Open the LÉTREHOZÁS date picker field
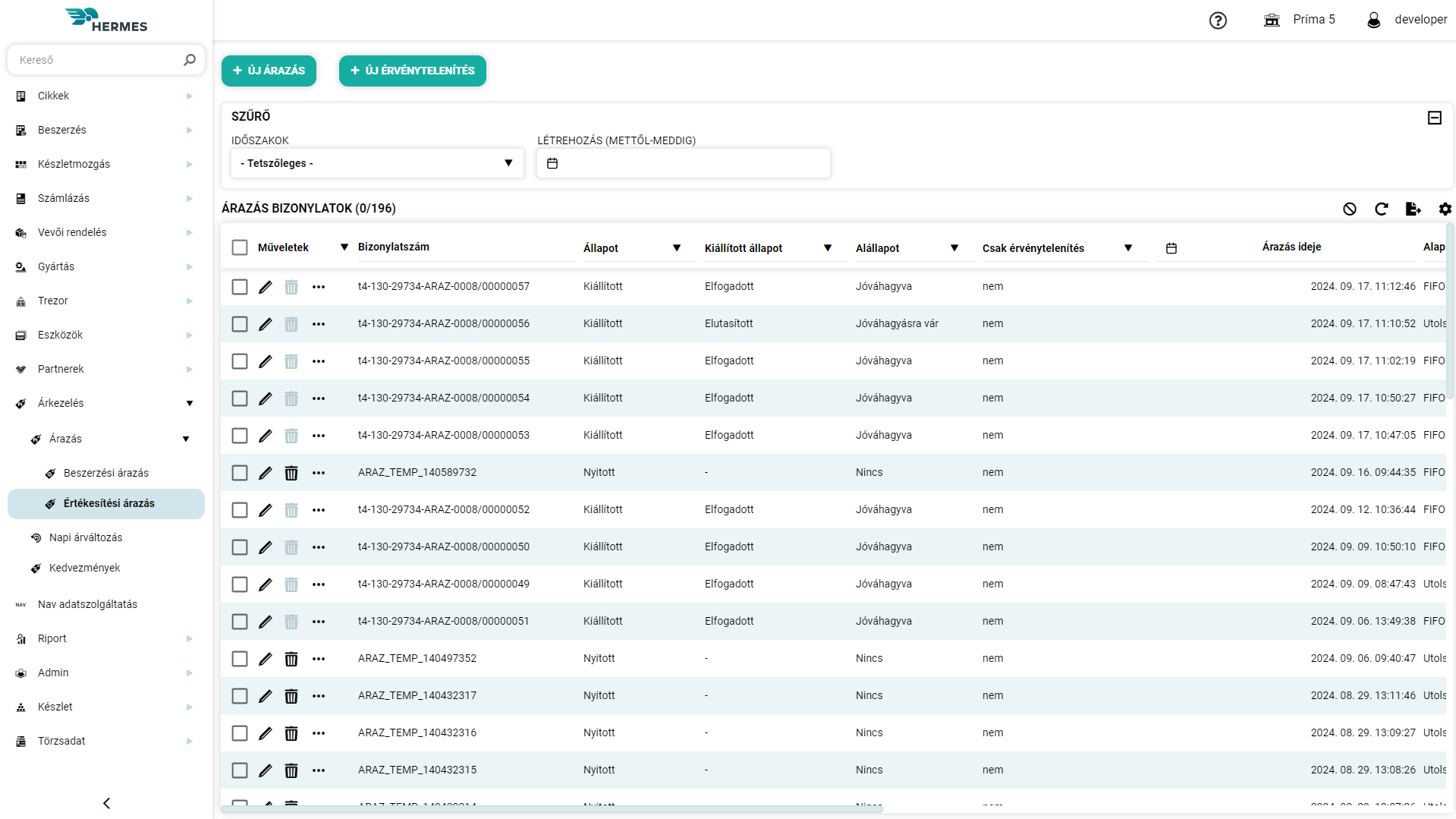This screenshot has height=819, width=1456. pyautogui.click(x=682, y=162)
